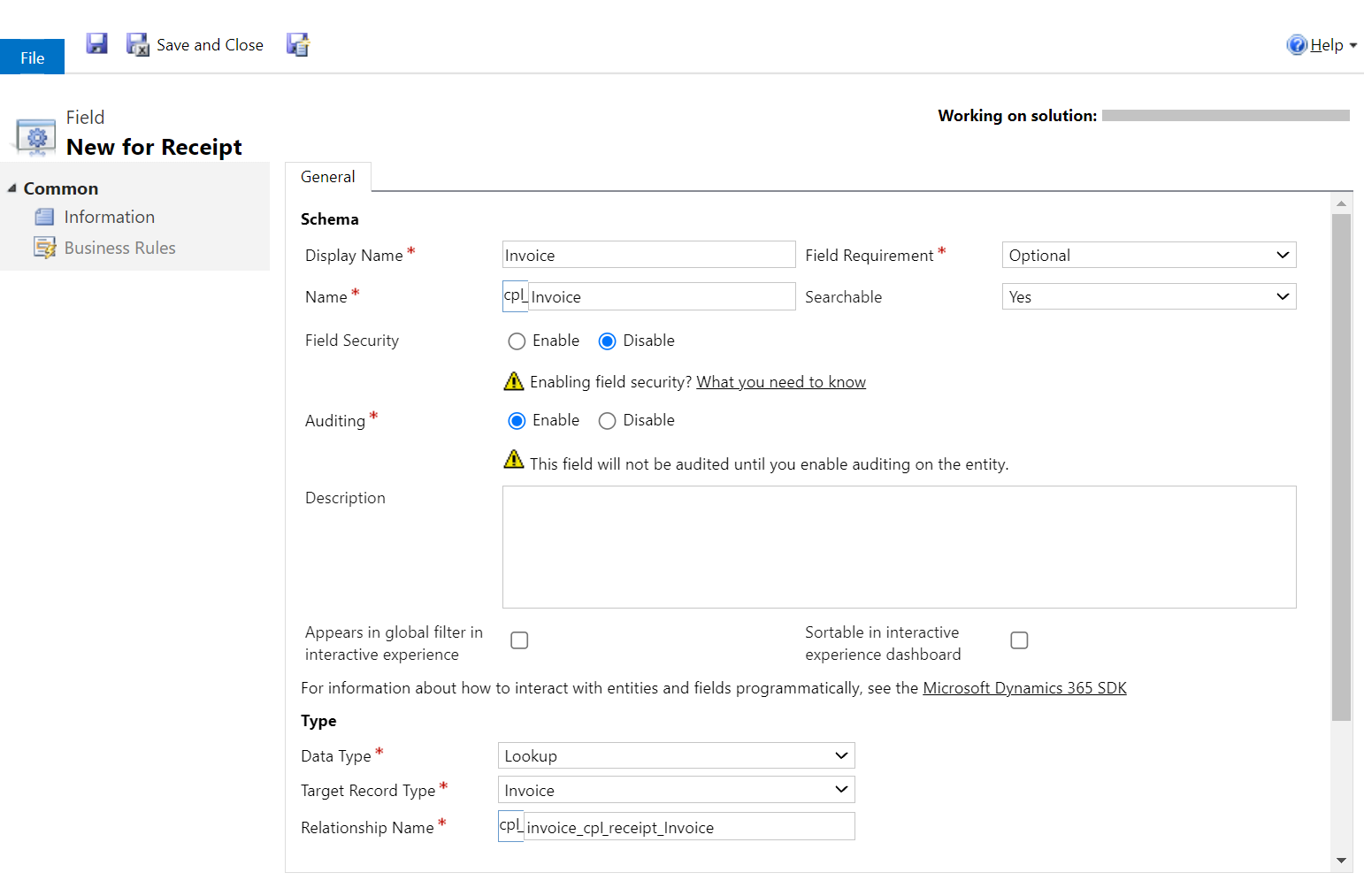
Task: Click inside the Description text area
Action: (x=899, y=547)
